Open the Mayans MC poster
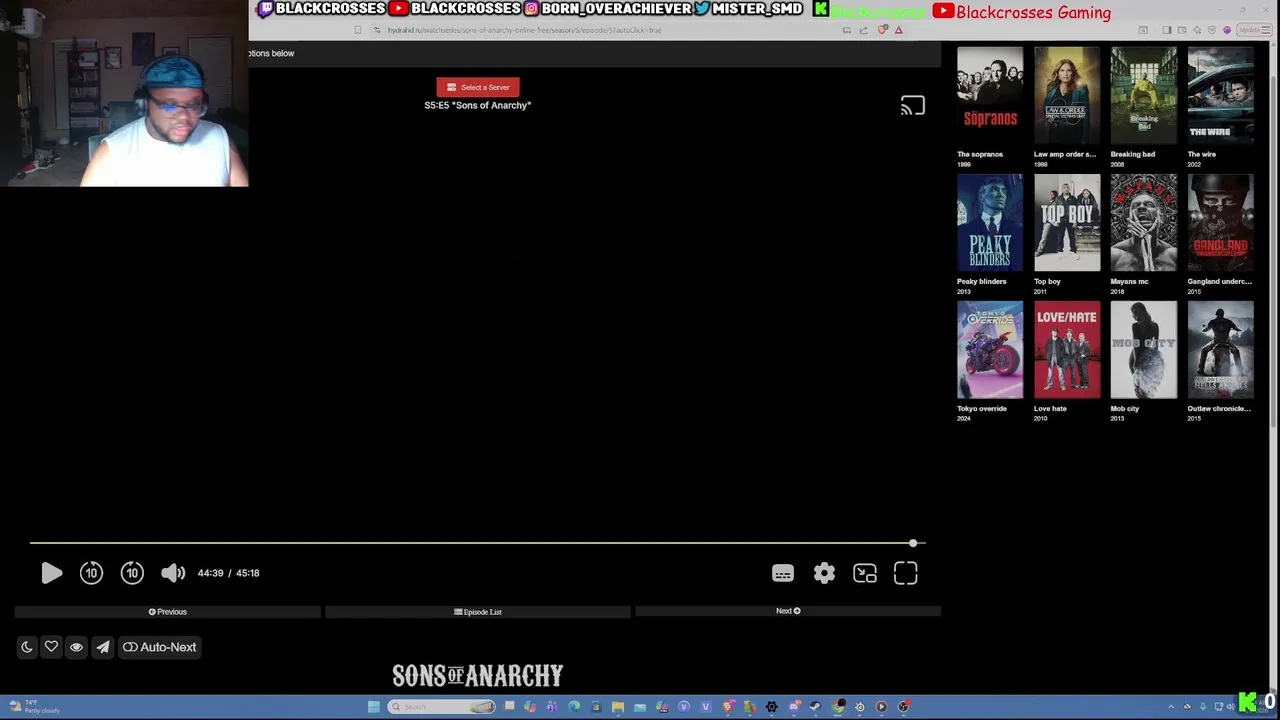The height and width of the screenshot is (720, 1280). click(x=1144, y=222)
